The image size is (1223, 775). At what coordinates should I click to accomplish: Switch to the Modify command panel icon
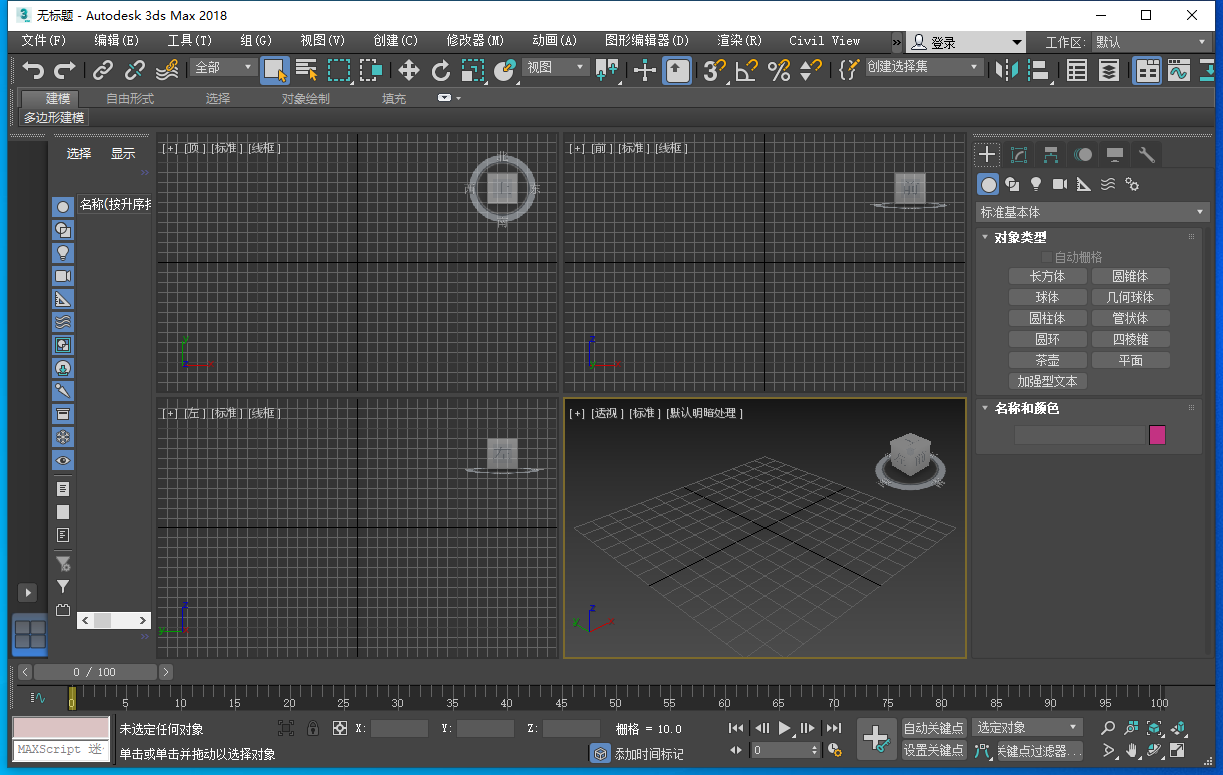pos(1018,154)
